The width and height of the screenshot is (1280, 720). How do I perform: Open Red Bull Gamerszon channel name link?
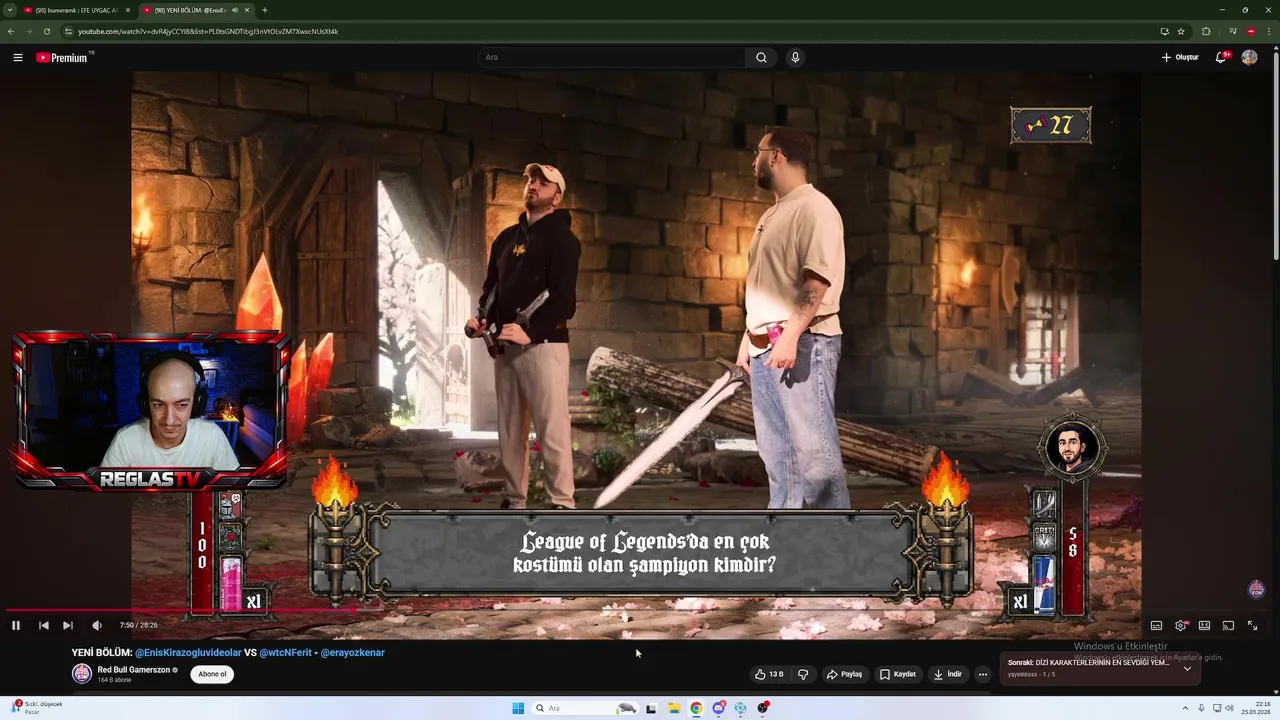pos(134,669)
